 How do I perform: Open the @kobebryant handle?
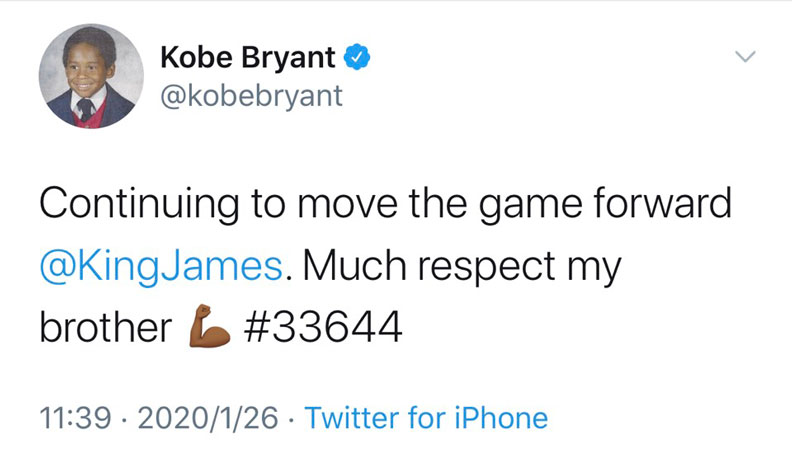coord(251,99)
